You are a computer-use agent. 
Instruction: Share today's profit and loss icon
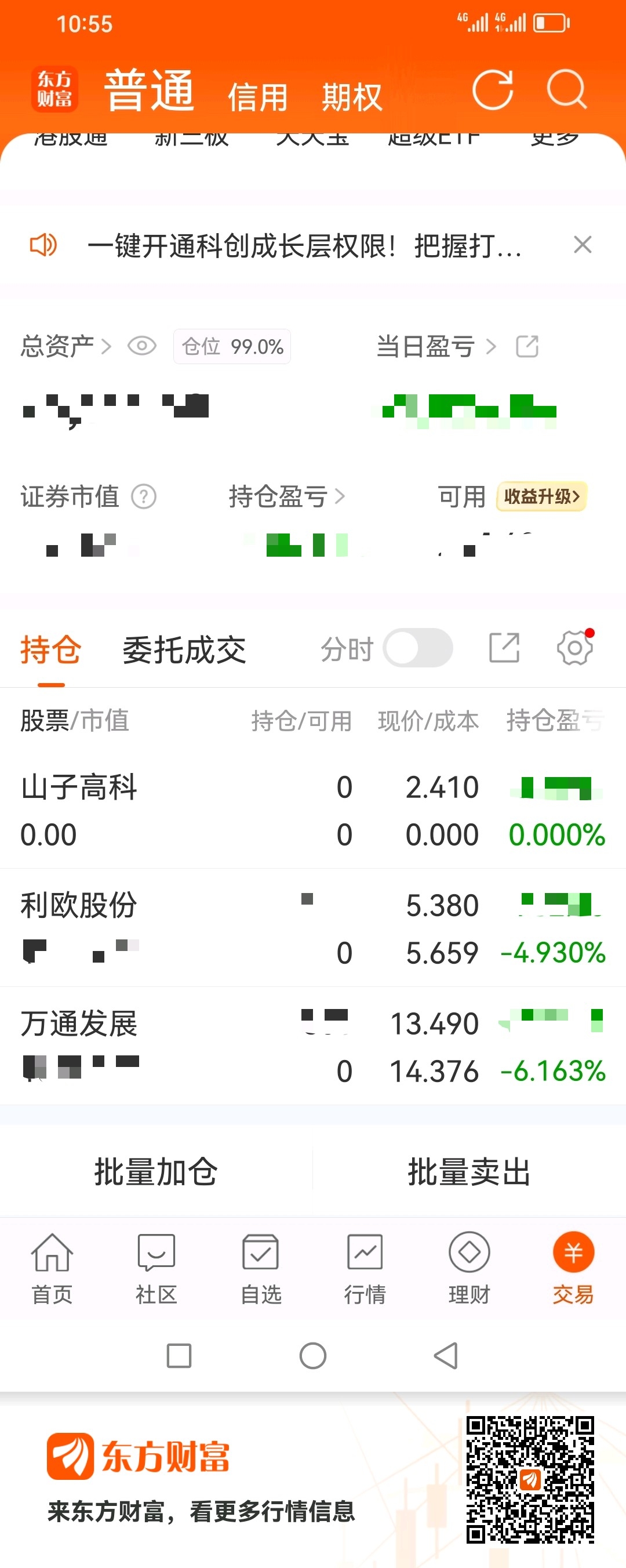[x=527, y=346]
